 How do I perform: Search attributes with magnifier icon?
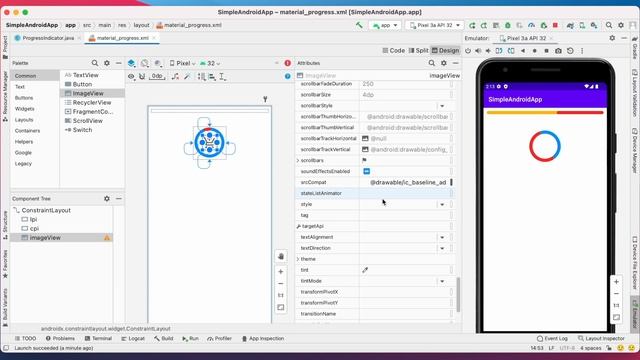point(431,63)
